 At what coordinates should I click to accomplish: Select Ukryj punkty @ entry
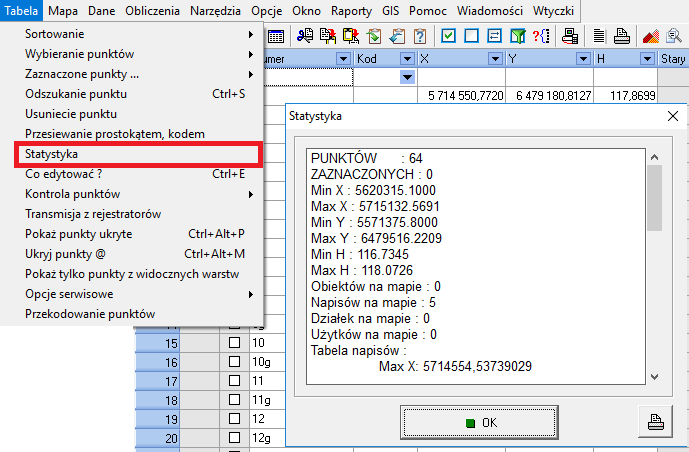pyautogui.click(x=132, y=254)
